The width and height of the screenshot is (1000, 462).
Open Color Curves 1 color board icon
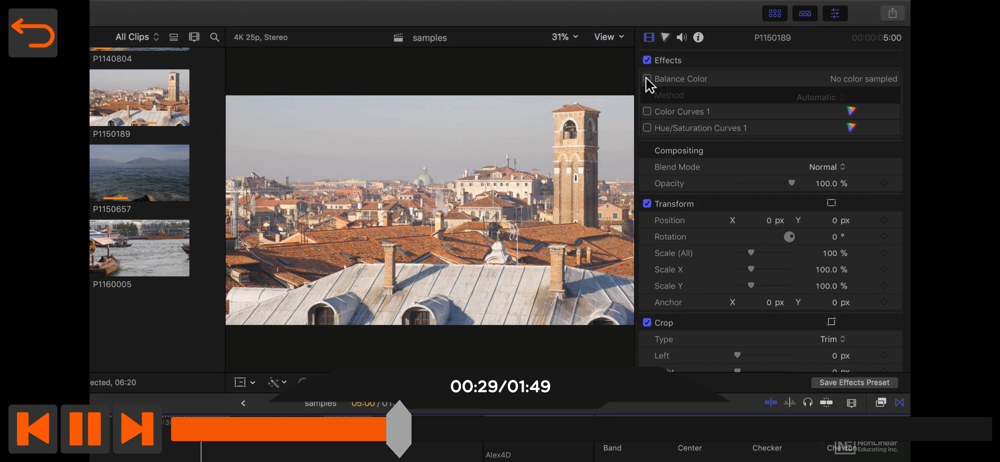851,111
